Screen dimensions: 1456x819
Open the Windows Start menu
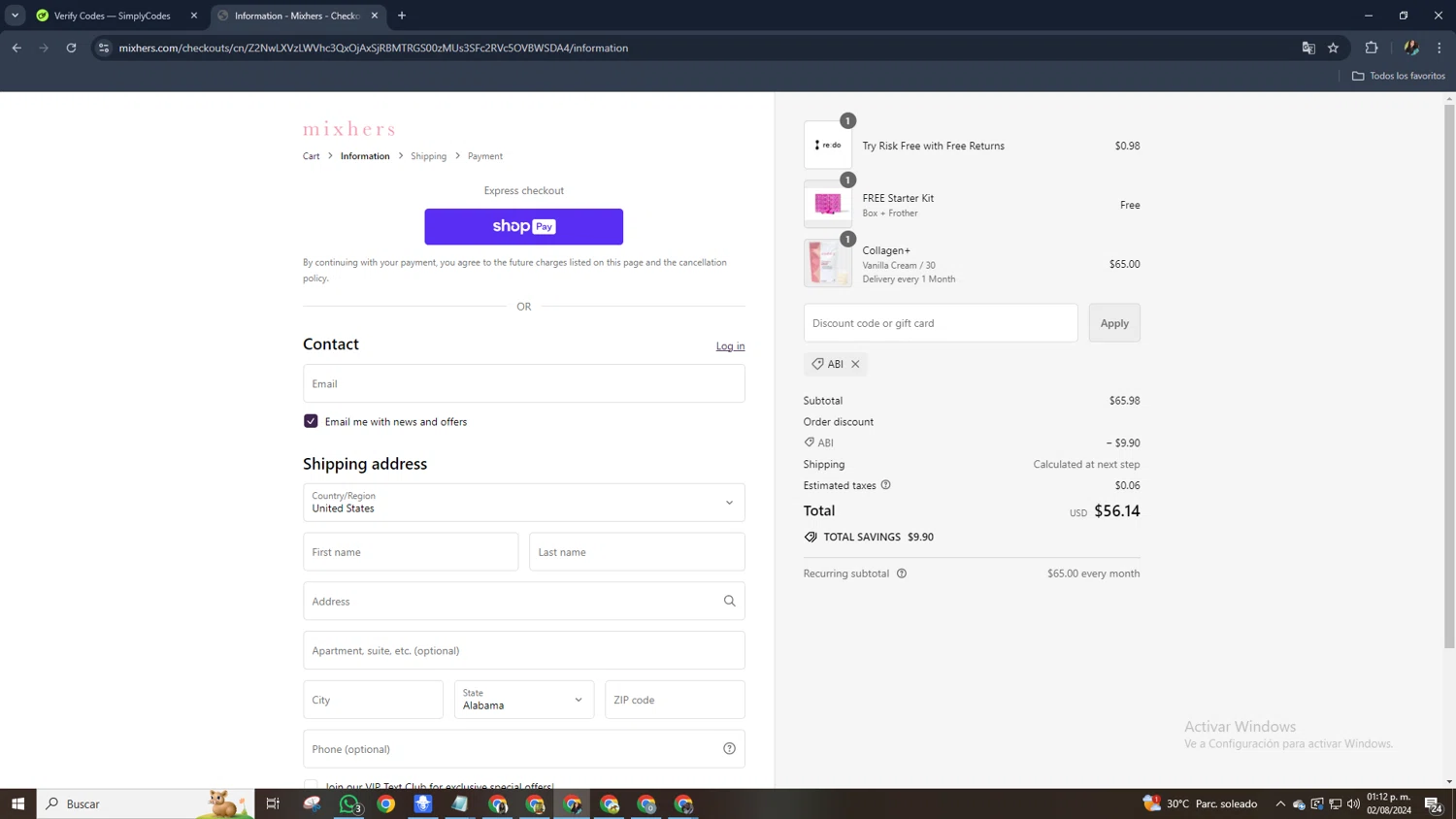tap(17, 803)
